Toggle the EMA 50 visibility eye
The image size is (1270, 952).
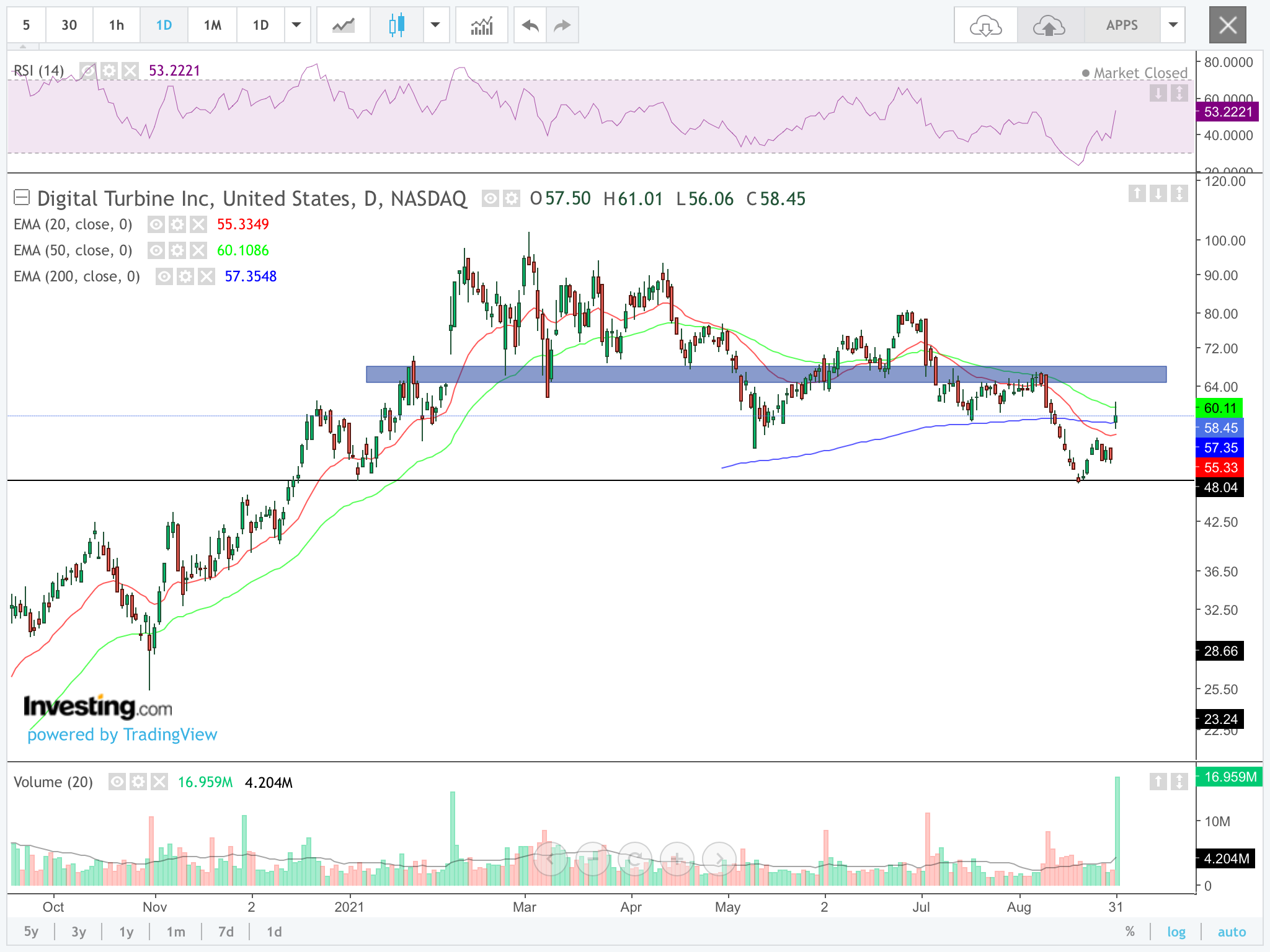[x=156, y=250]
